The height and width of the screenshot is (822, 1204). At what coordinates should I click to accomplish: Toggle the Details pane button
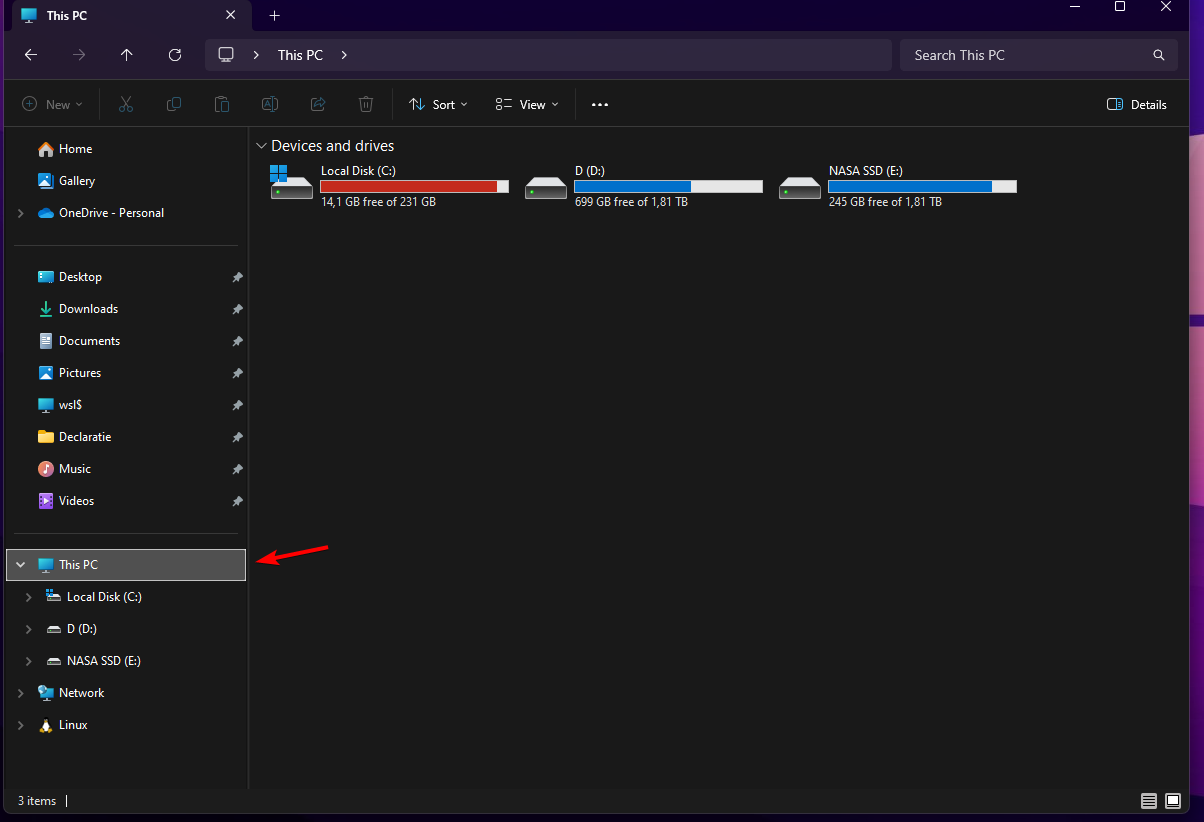pyautogui.click(x=1137, y=104)
